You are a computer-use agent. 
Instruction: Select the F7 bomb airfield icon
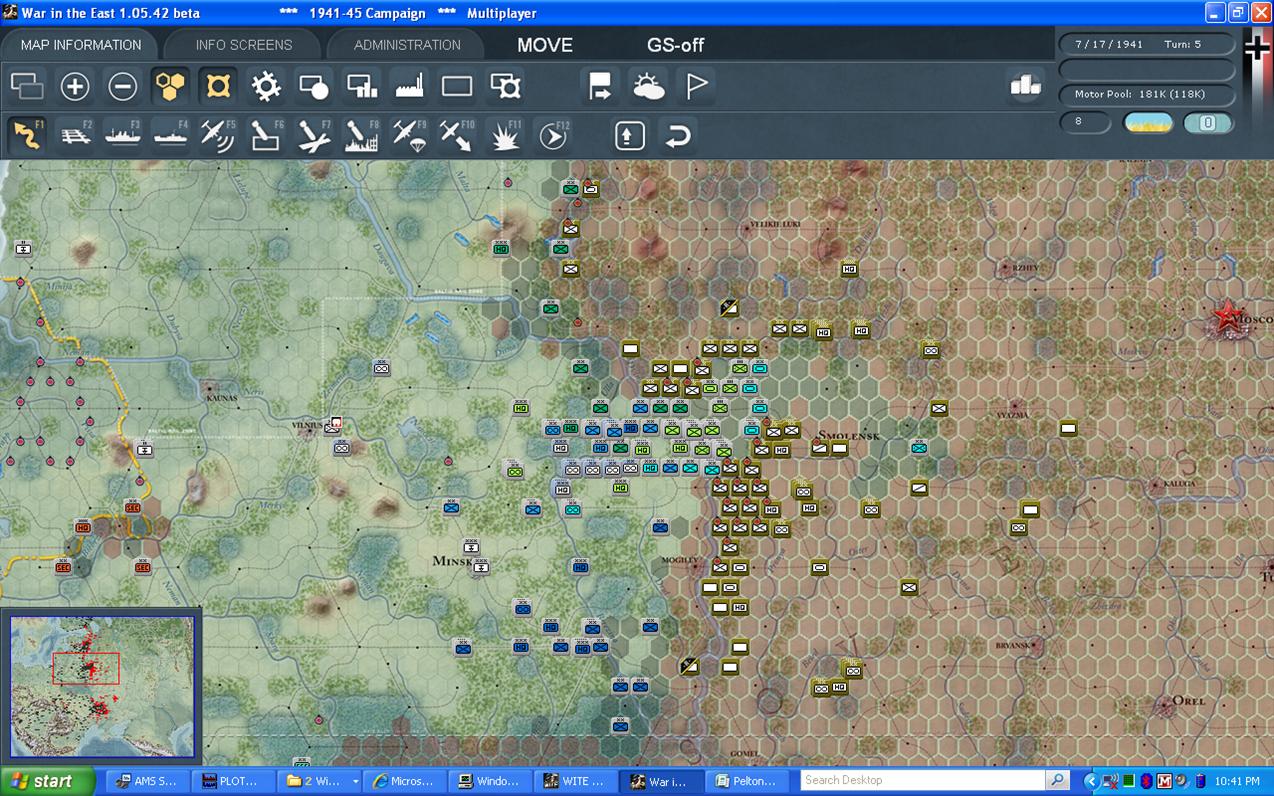[x=314, y=135]
